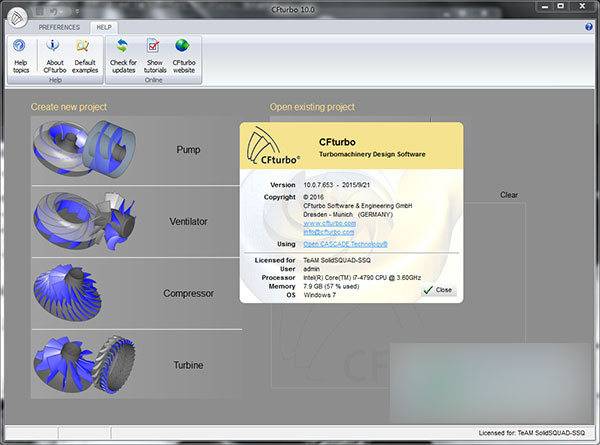
Task: Click 'CFturbo Software & Engineering GmbH' text
Action: pyautogui.click(x=358, y=206)
